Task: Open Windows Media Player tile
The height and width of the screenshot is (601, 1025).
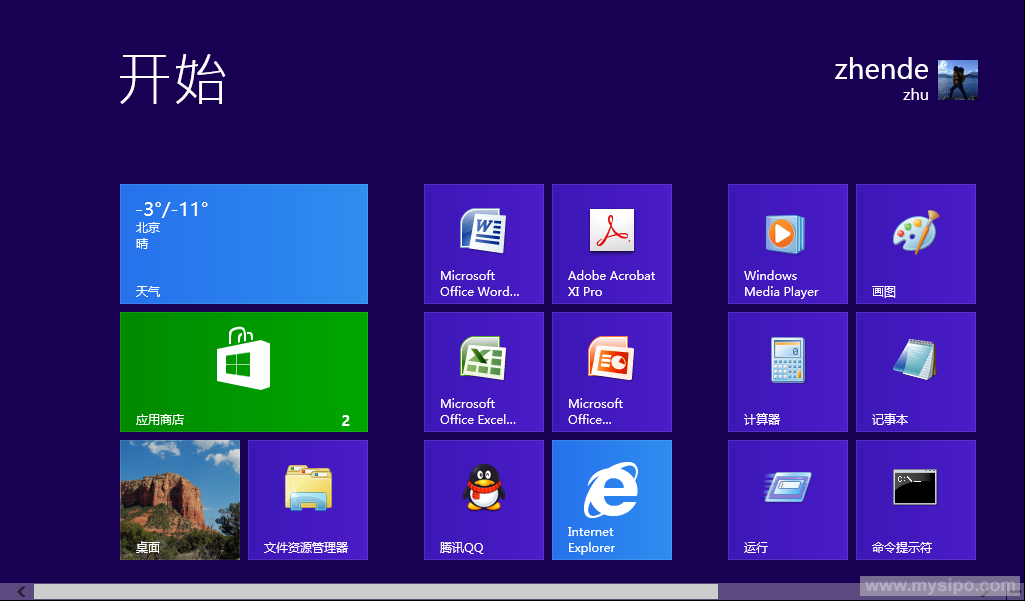Action: (788, 244)
